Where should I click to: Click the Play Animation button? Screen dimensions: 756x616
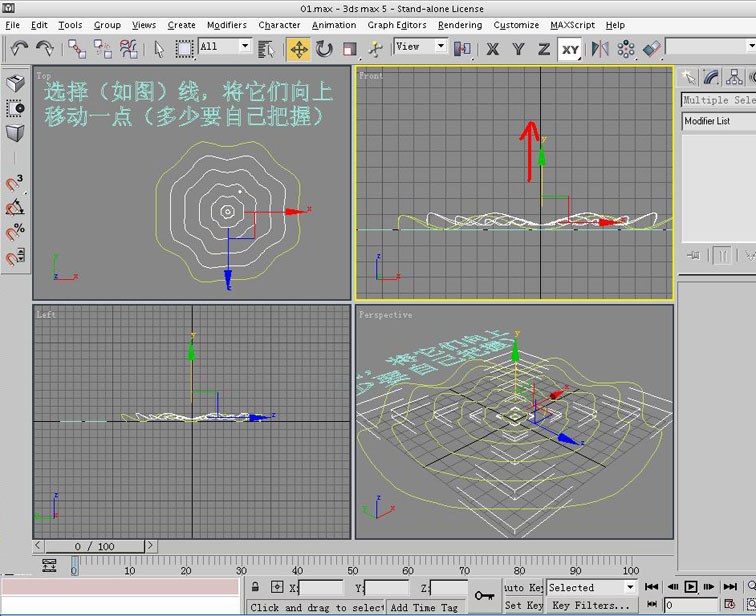691,587
